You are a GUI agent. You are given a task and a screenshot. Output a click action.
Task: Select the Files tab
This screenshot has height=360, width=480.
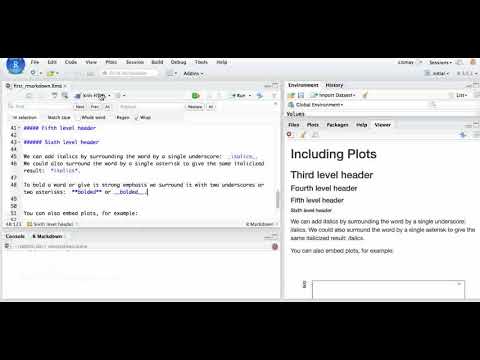(293, 125)
